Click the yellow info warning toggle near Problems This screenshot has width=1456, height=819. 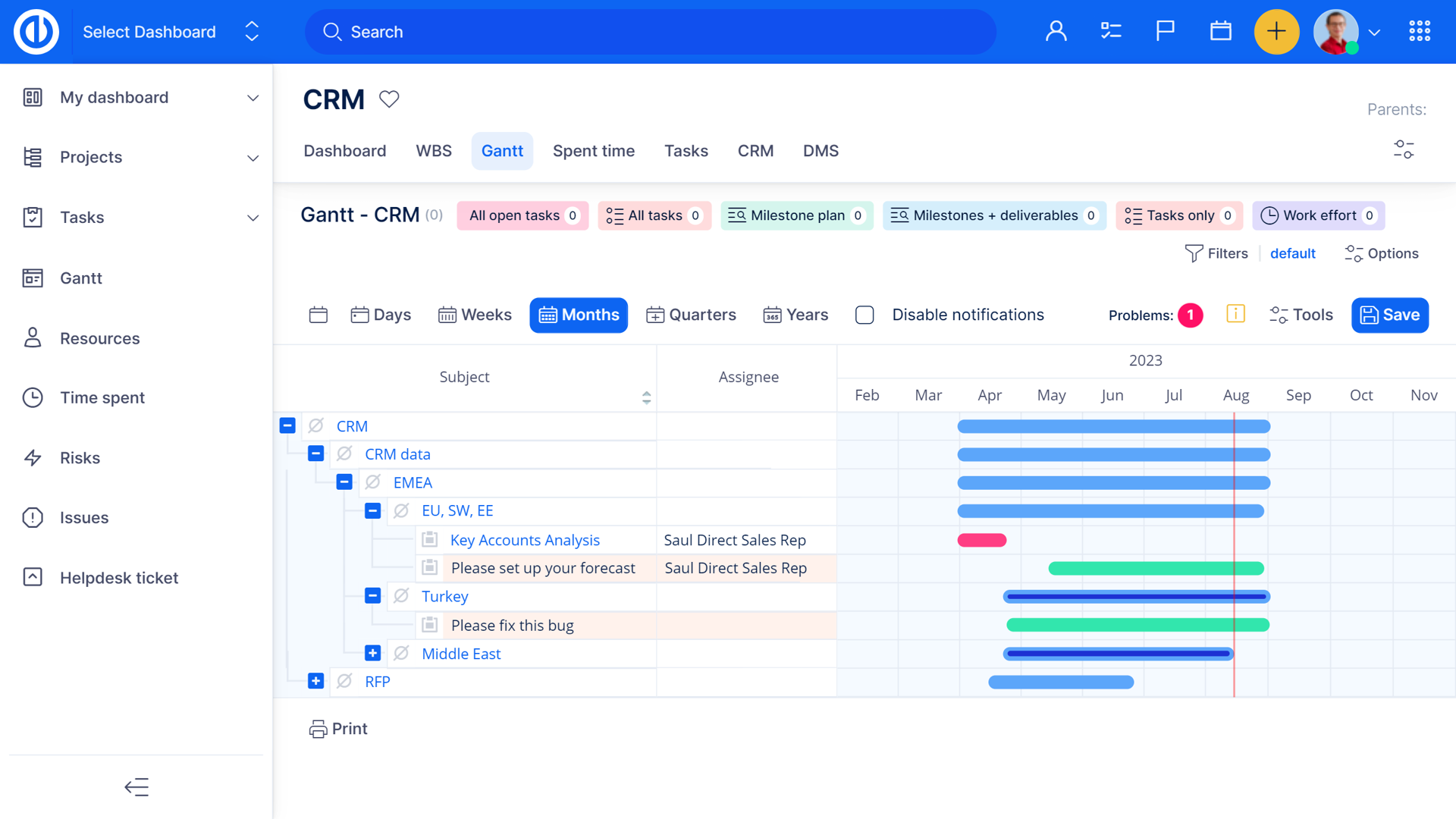(x=1236, y=313)
